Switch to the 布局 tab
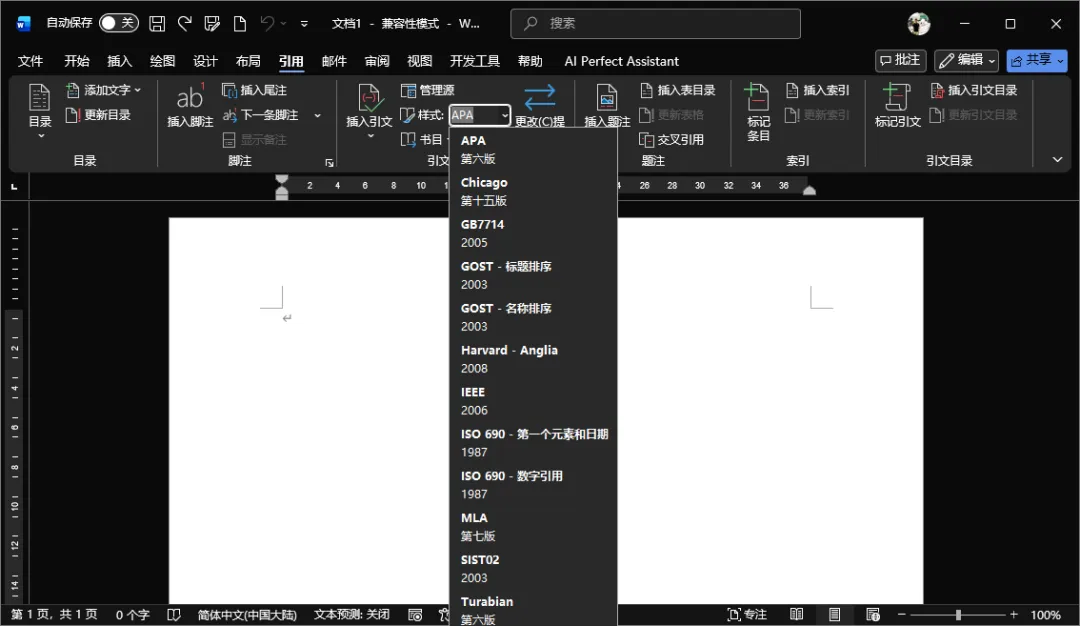 coord(248,61)
